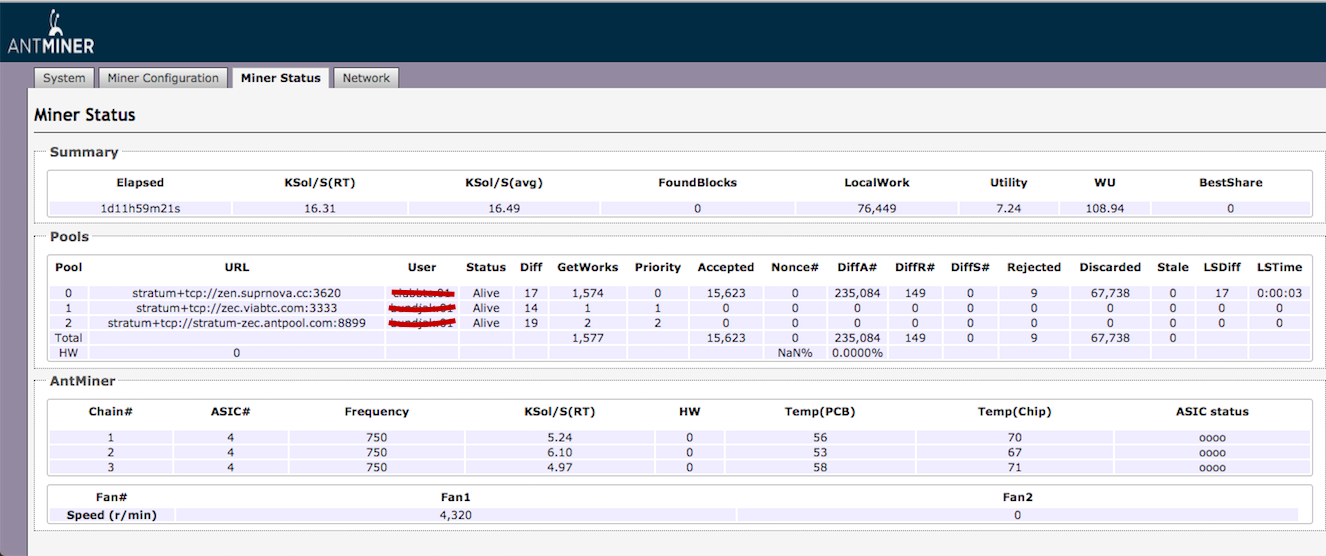1326x556 pixels.
Task: Click the Priority column header
Action: (x=658, y=267)
